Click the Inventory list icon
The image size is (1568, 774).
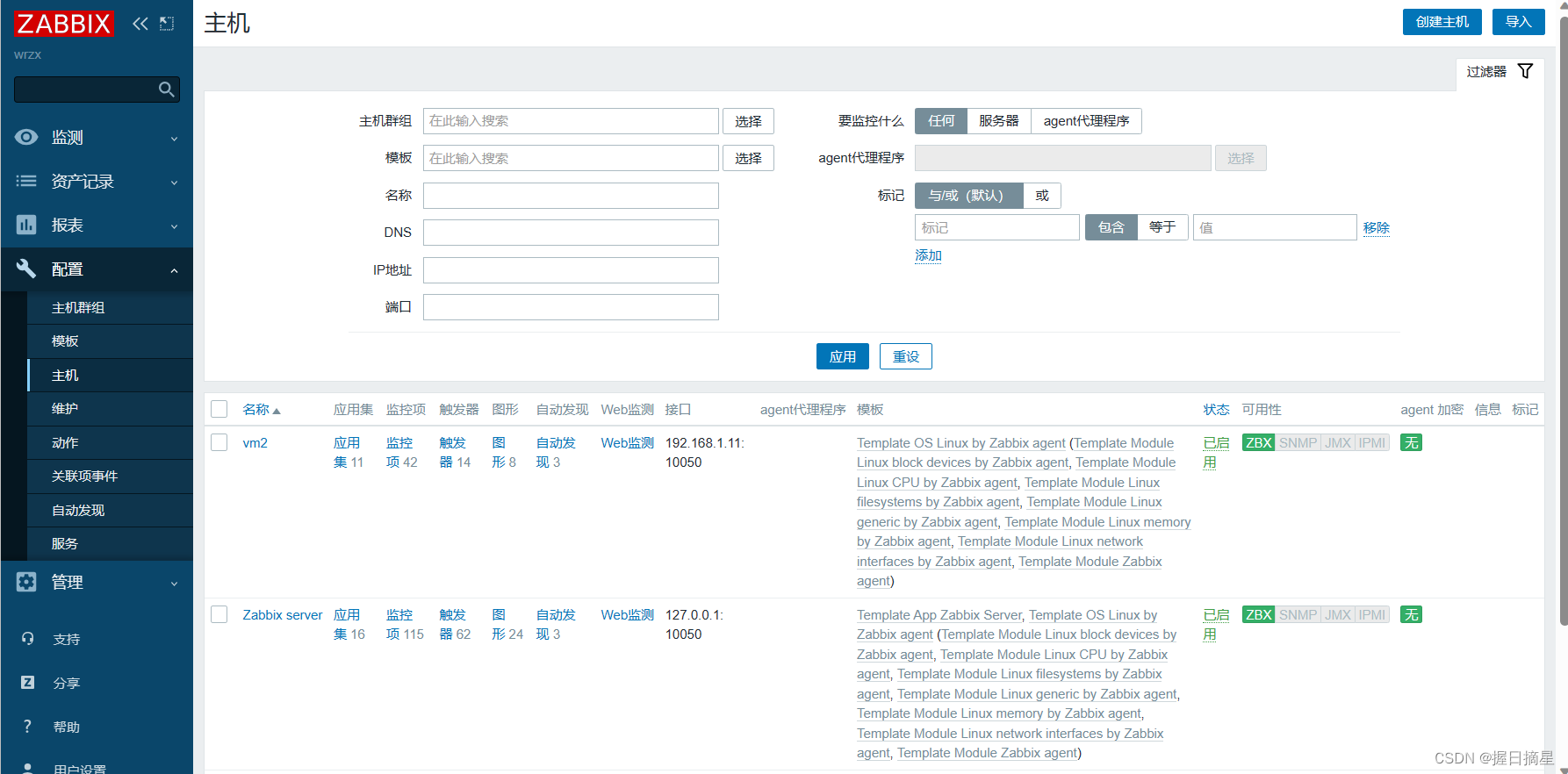point(26,181)
